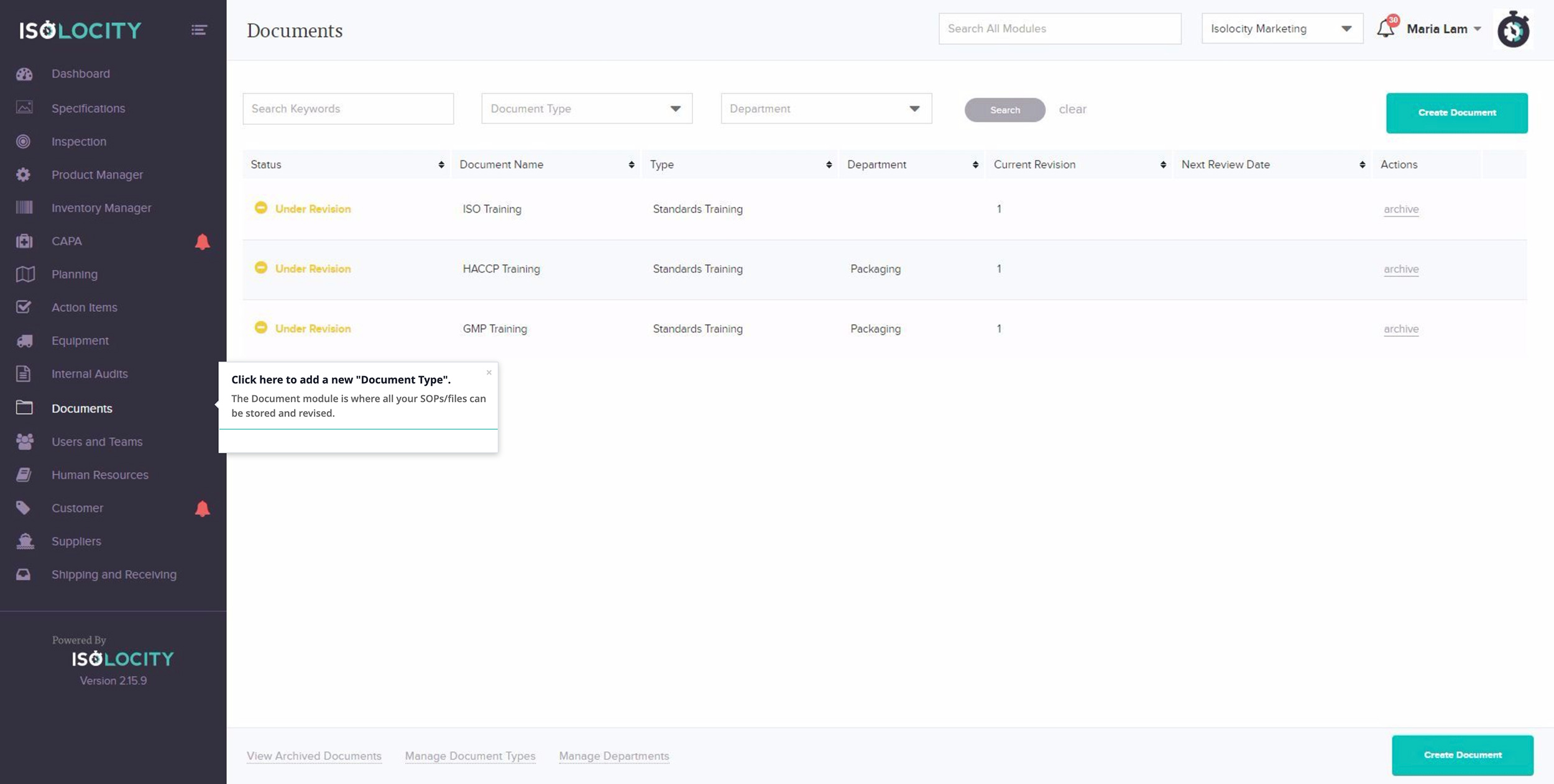Click the Equipment truck icon
Viewport: 1554px width, 784px height.
(x=24, y=340)
